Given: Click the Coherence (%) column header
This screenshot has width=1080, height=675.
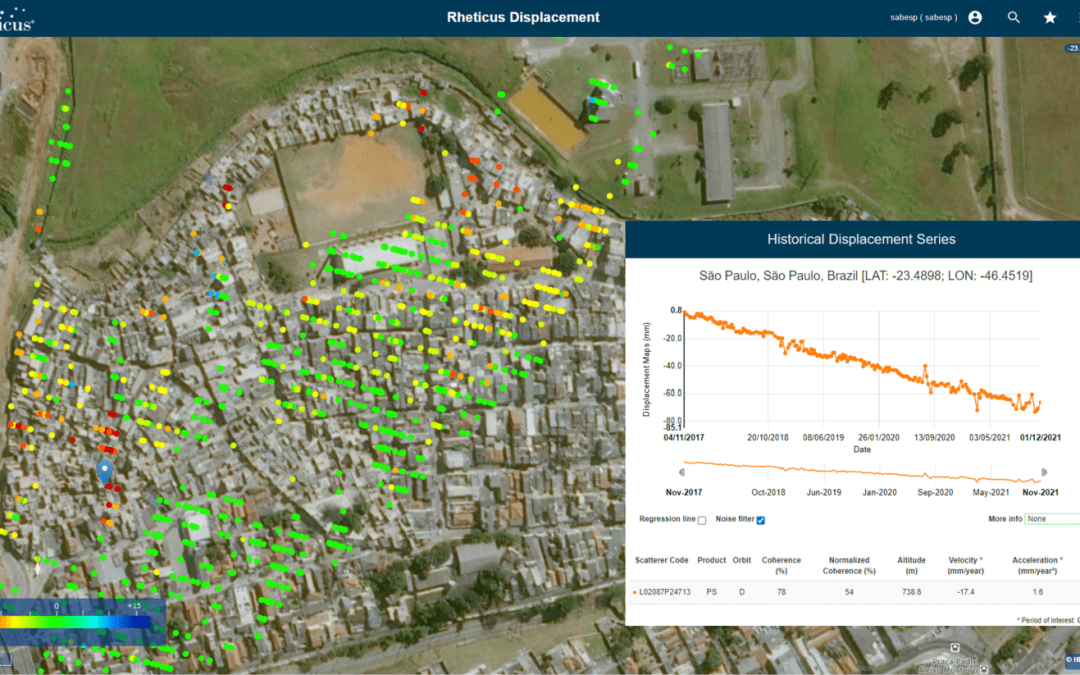Looking at the screenshot, I should tap(781, 566).
